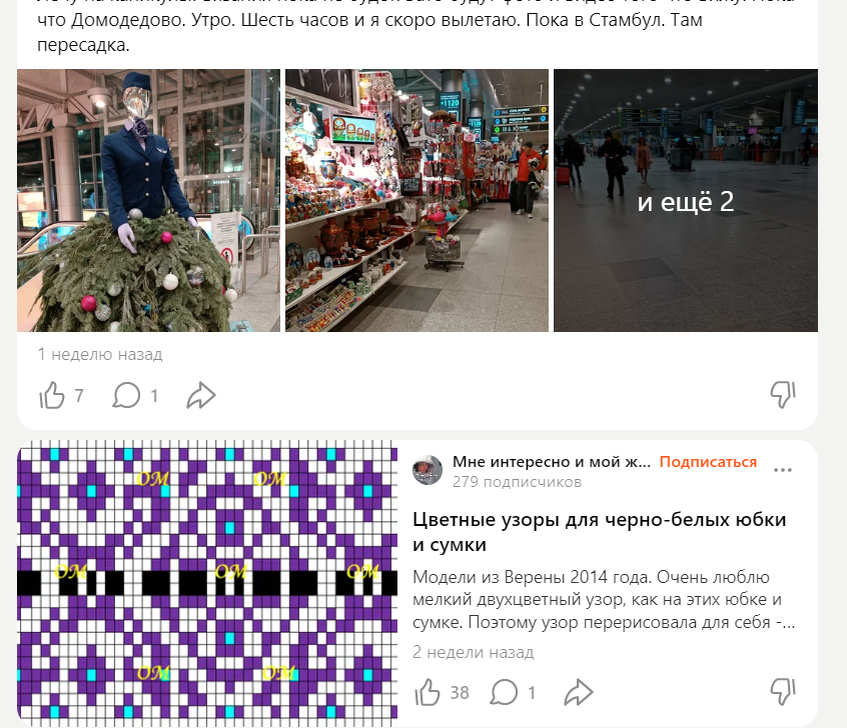Open channel name Мне интересно и мой ж...

tap(552, 462)
